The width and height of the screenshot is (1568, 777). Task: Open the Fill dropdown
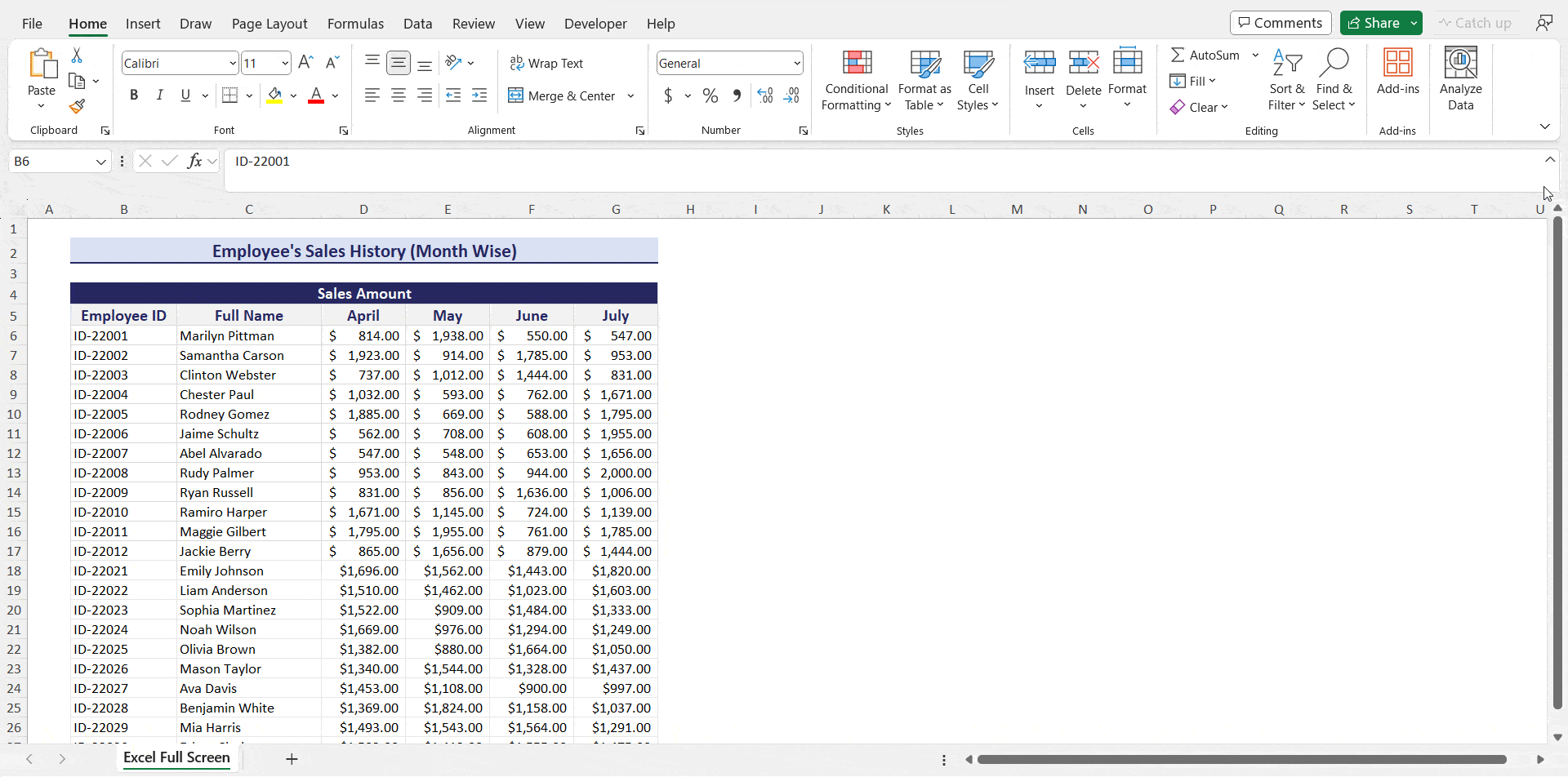[x=1193, y=81]
